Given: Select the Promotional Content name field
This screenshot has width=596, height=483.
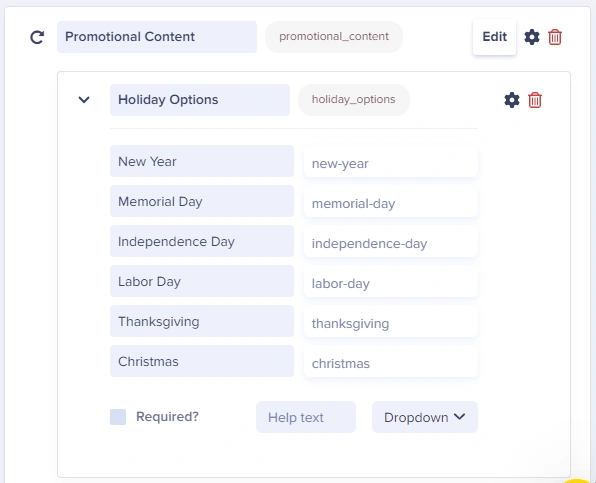Looking at the screenshot, I should (x=157, y=37).
